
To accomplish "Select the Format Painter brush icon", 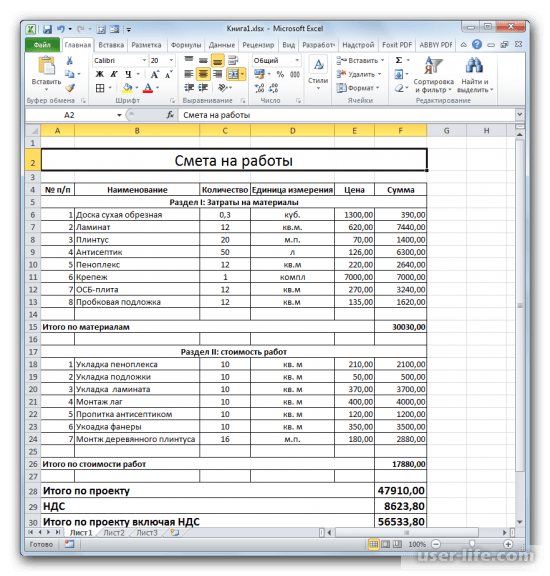I will coord(69,88).
